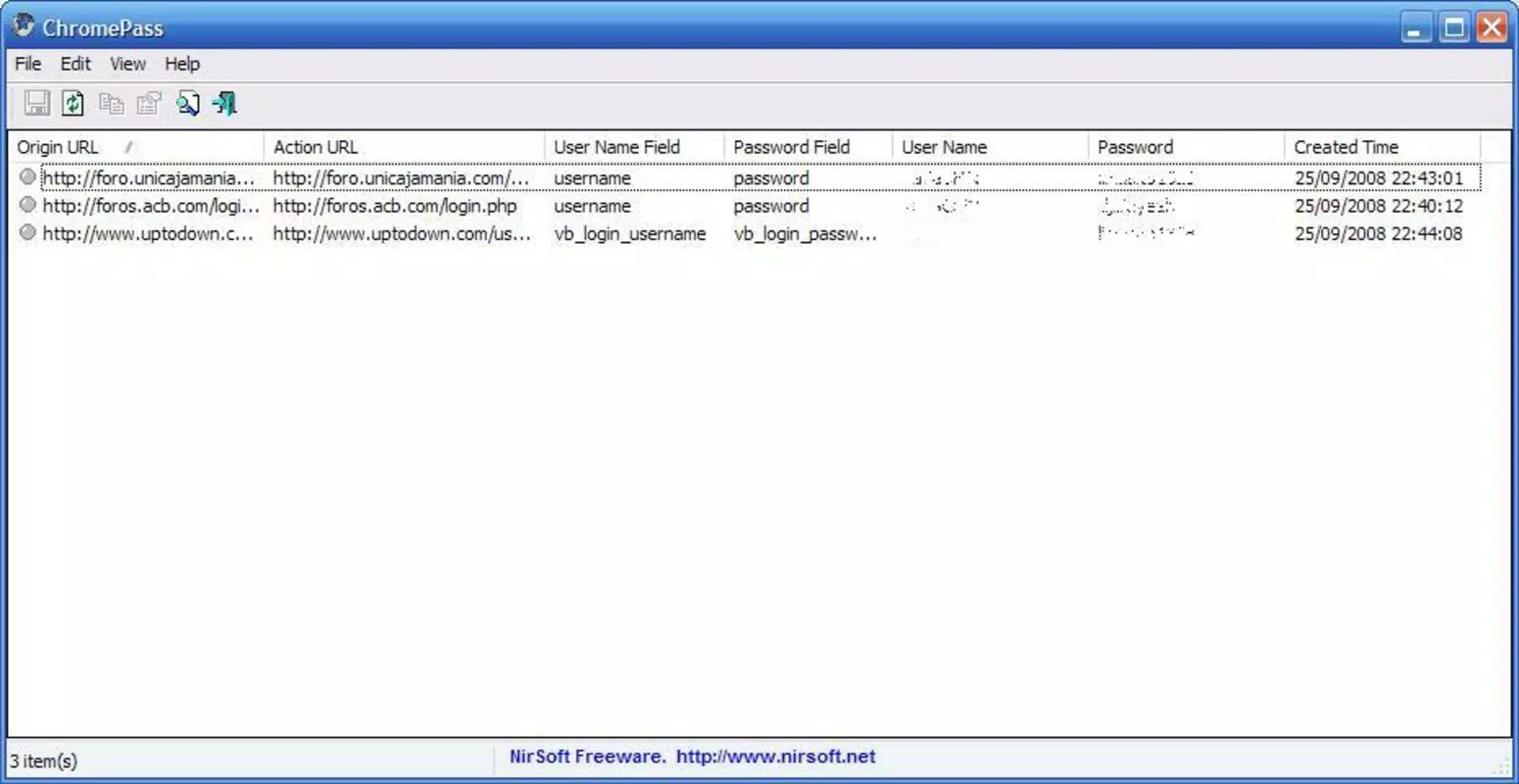Sort by Password Field column header

(808, 147)
